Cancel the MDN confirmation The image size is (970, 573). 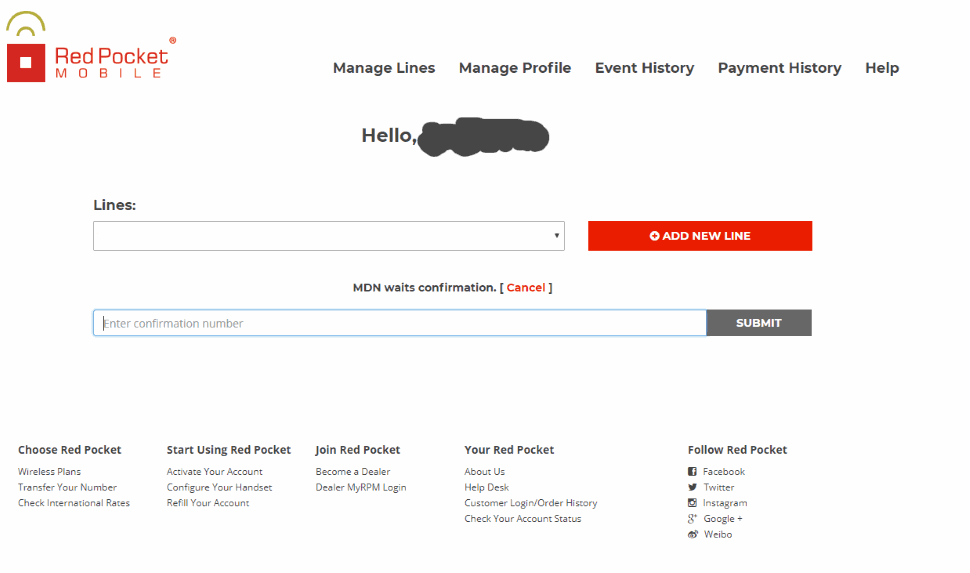click(x=526, y=288)
